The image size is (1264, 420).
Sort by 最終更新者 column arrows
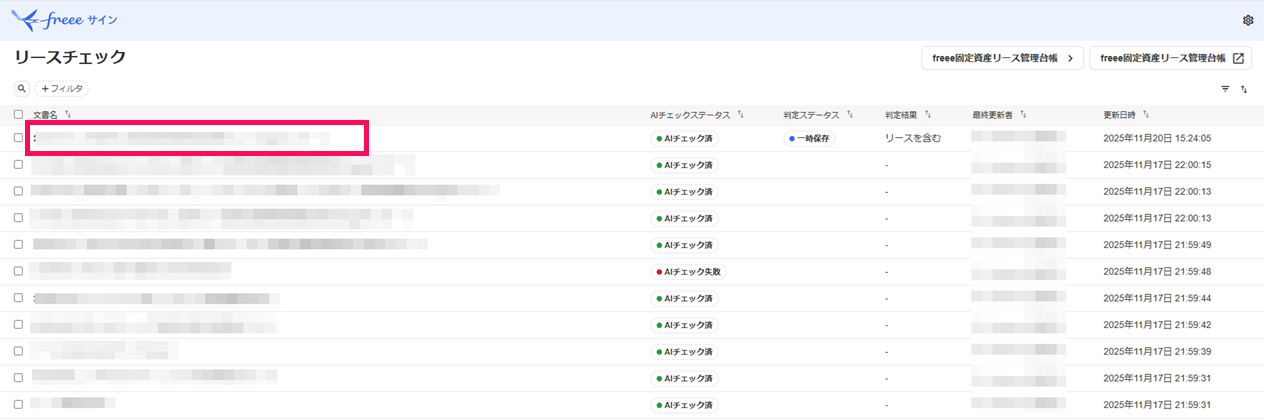pyautogui.click(x=1024, y=115)
